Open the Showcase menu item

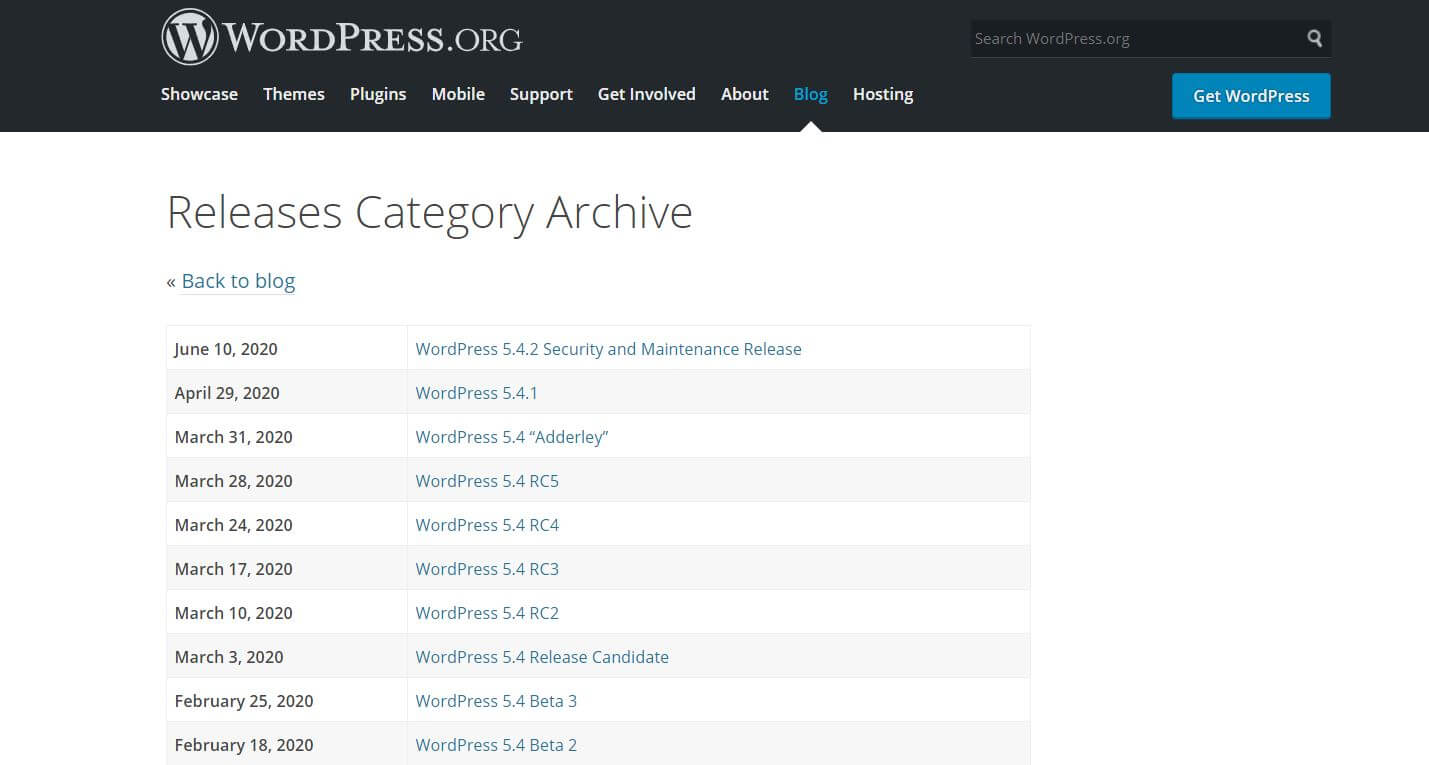tap(199, 94)
